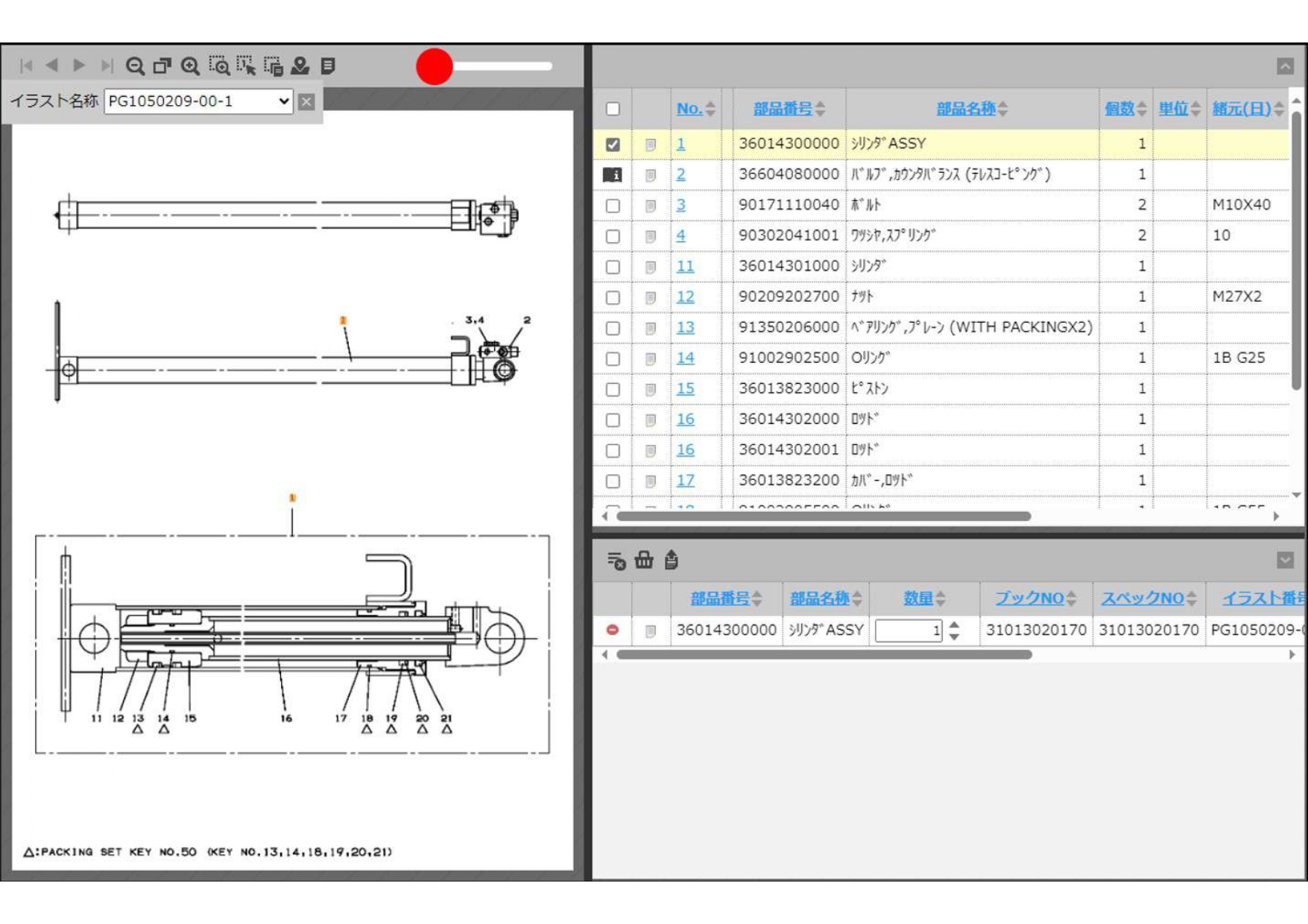Screen dimensions: 1308x924
Task: Click the fit-to-window icon in illustration toolbar
Action: pos(162,66)
